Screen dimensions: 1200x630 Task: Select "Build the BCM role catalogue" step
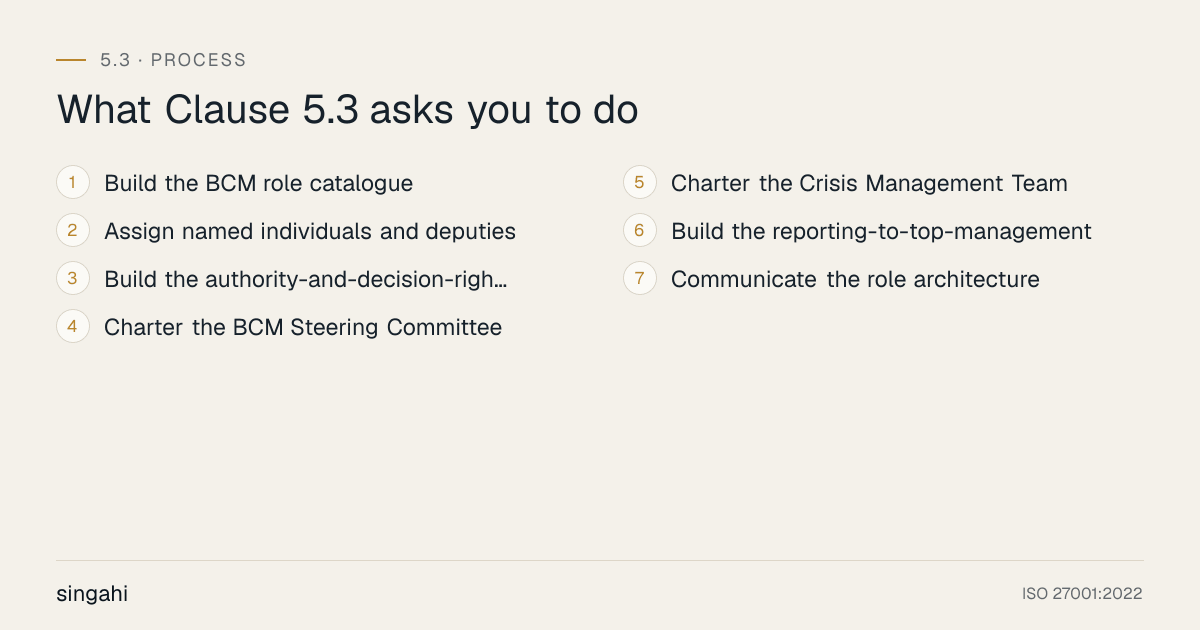click(258, 183)
